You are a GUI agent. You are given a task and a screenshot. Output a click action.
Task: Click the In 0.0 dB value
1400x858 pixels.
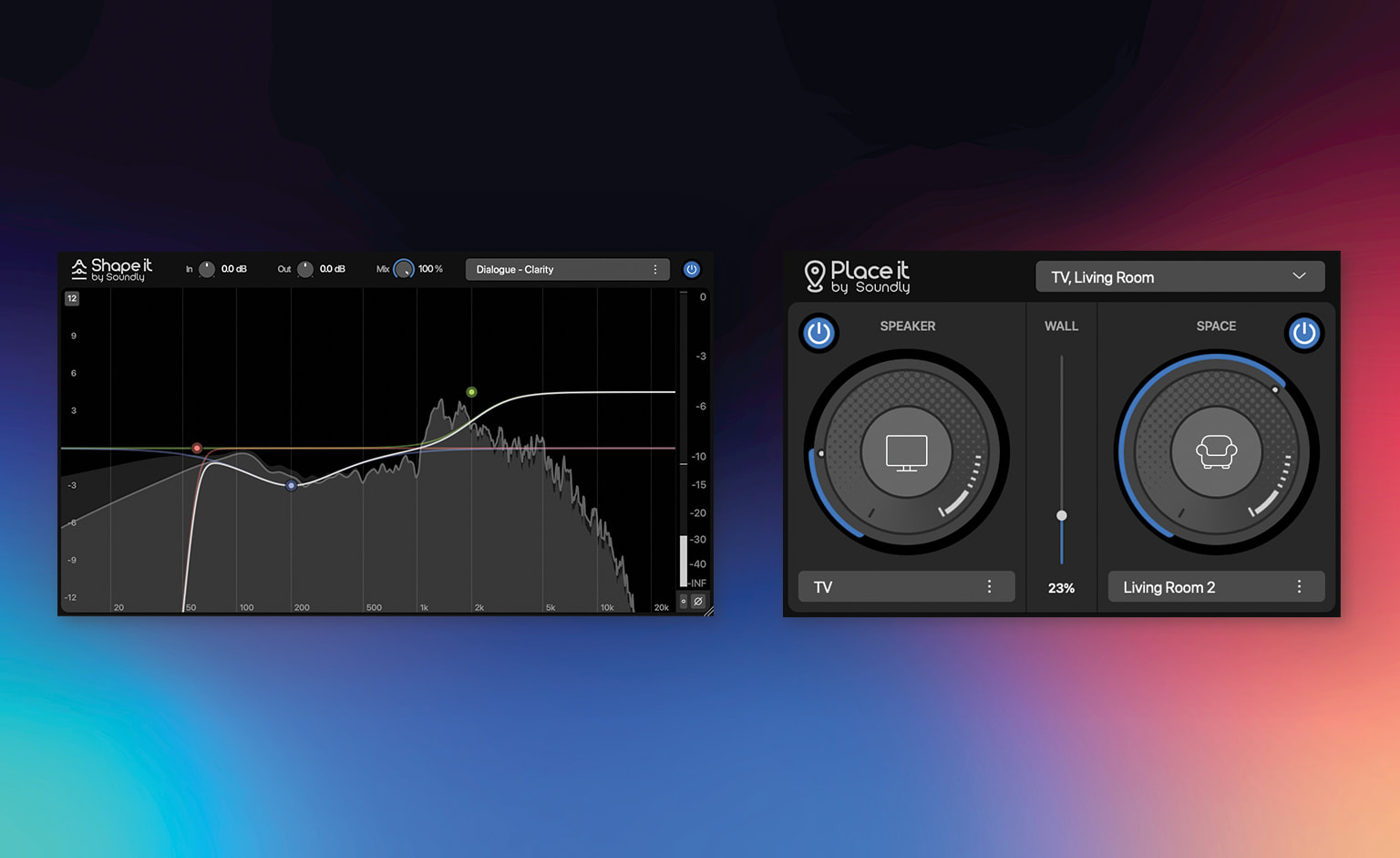coord(234,269)
